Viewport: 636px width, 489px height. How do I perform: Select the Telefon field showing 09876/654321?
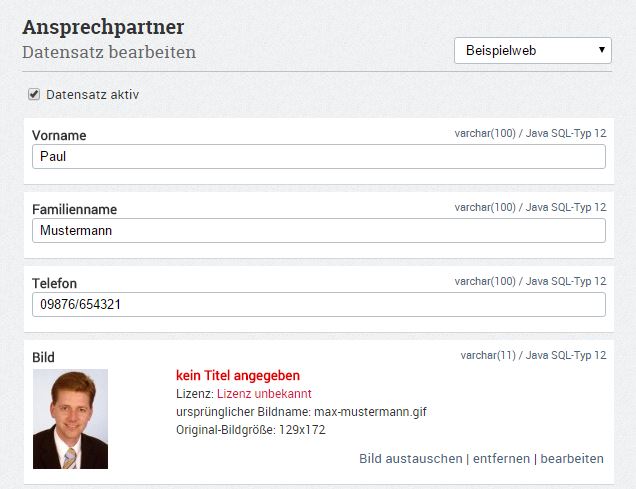tap(319, 305)
